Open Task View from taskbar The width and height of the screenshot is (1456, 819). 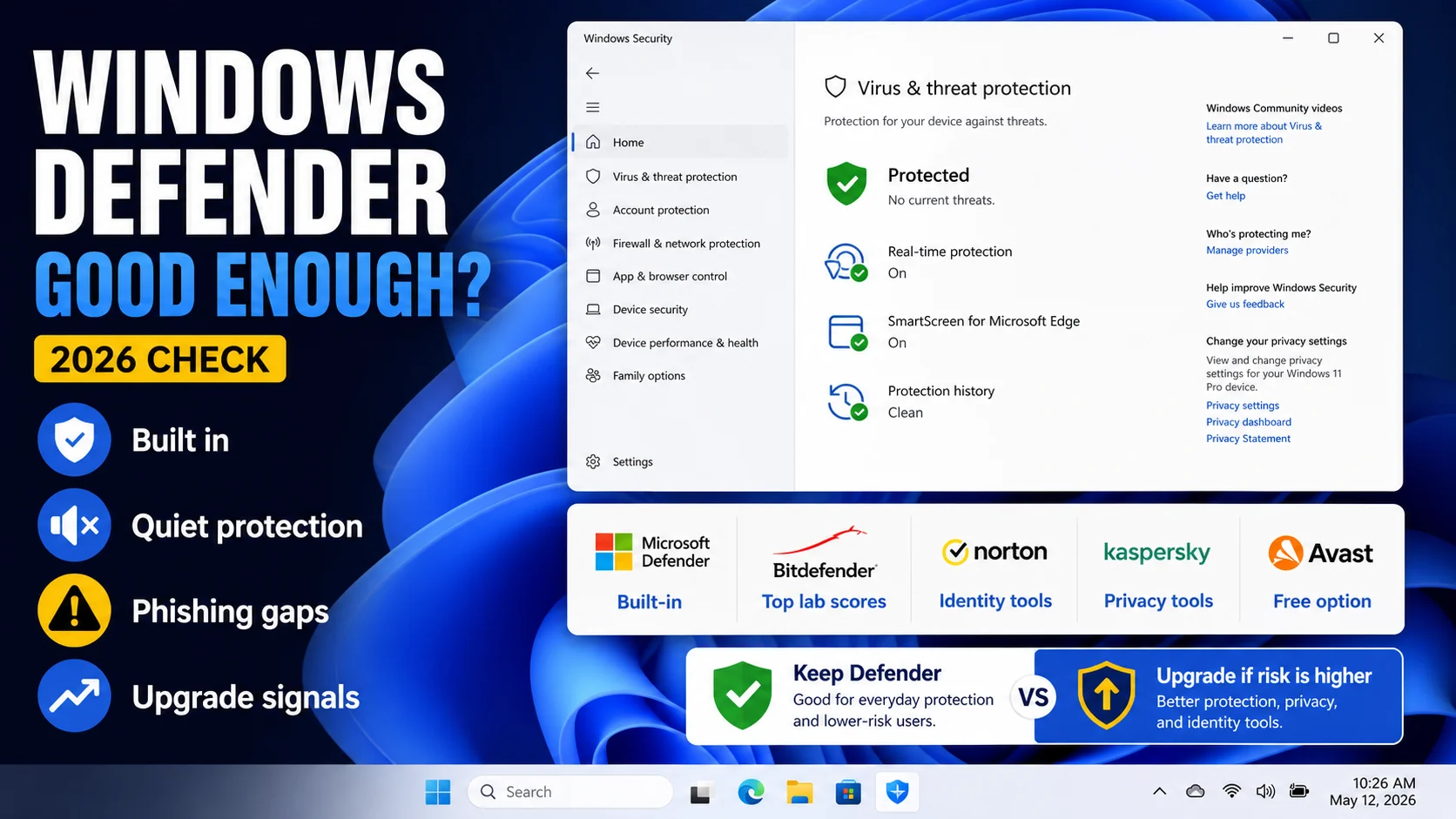pyautogui.click(x=700, y=793)
